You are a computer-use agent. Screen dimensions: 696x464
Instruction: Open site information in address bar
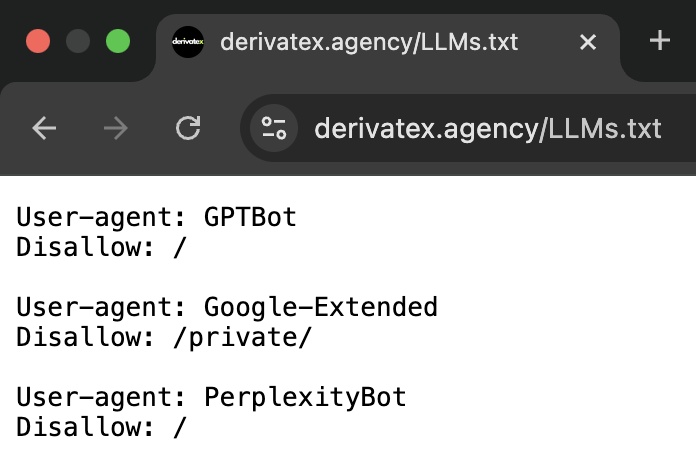click(273, 128)
